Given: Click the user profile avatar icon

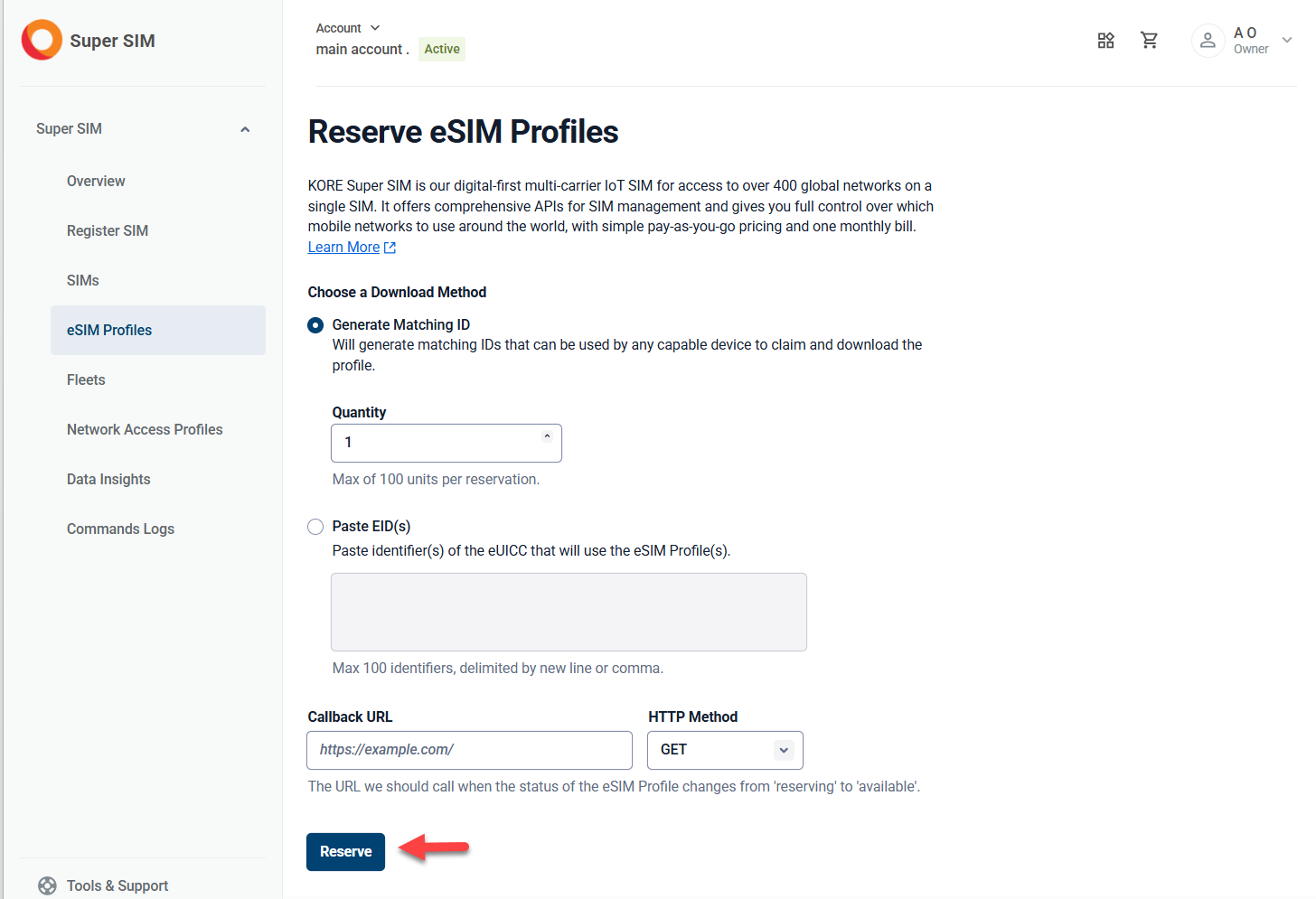Looking at the screenshot, I should (1208, 41).
